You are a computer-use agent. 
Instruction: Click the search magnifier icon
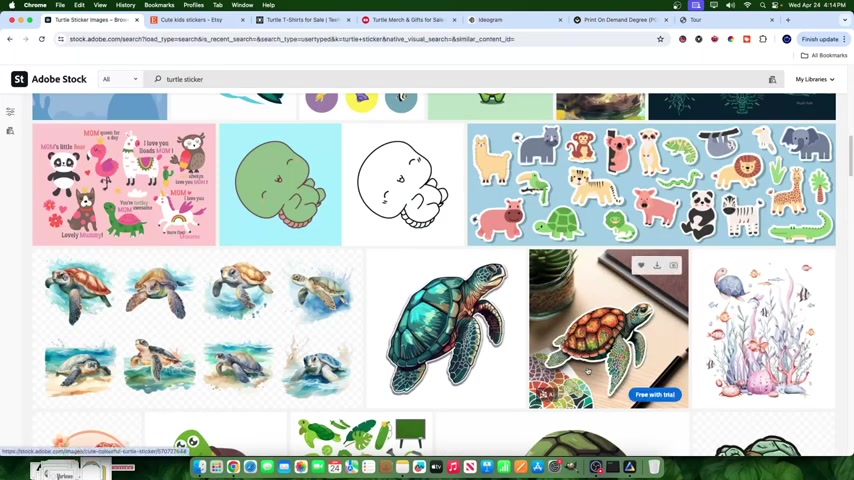157,79
